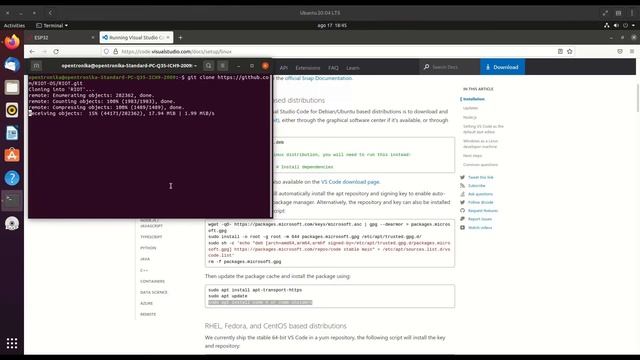Select the Terminal icon in the dock
Screen dimensions: 640x360
click(12, 200)
